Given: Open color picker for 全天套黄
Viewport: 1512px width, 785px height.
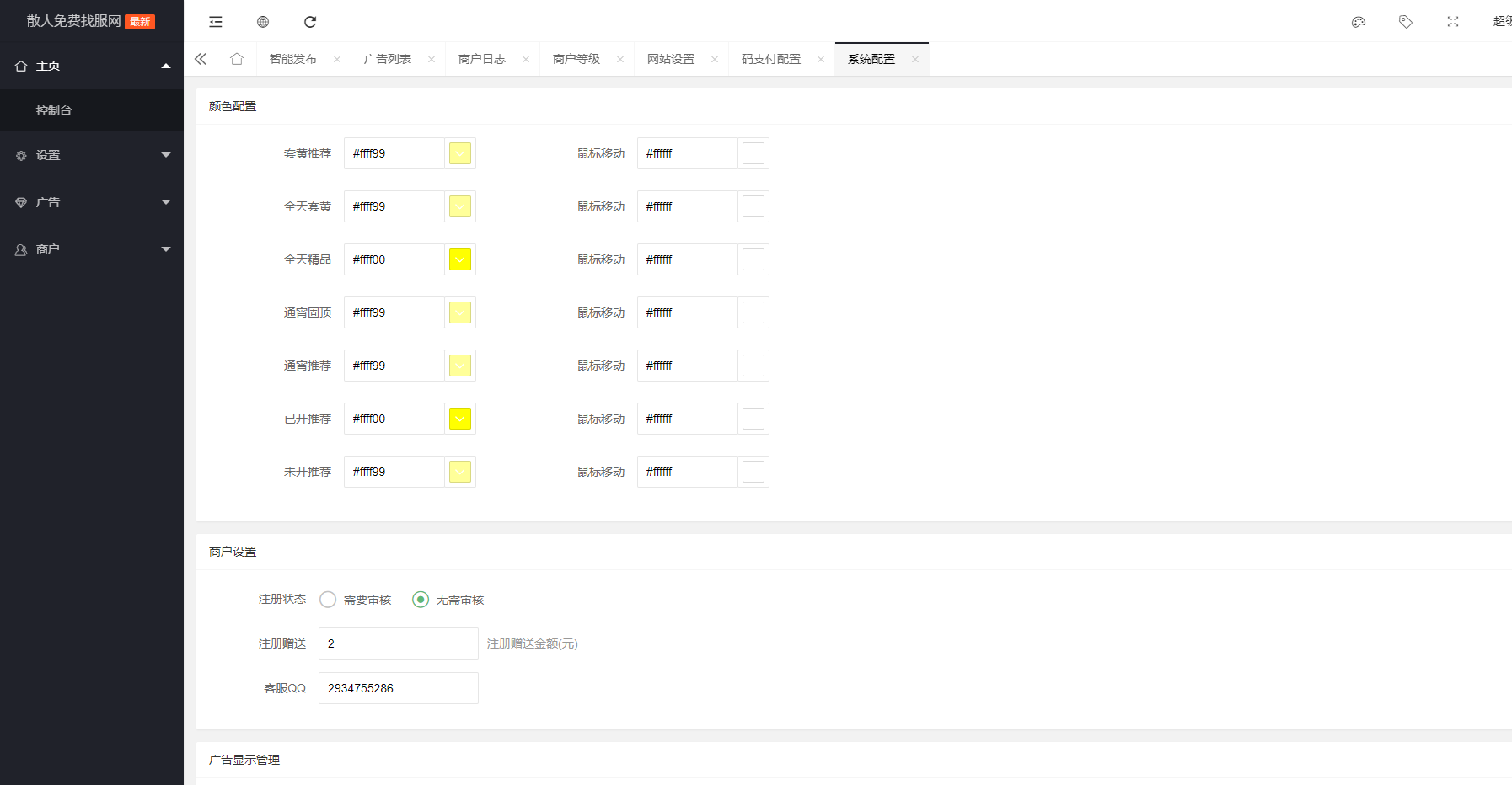Looking at the screenshot, I should [460, 206].
